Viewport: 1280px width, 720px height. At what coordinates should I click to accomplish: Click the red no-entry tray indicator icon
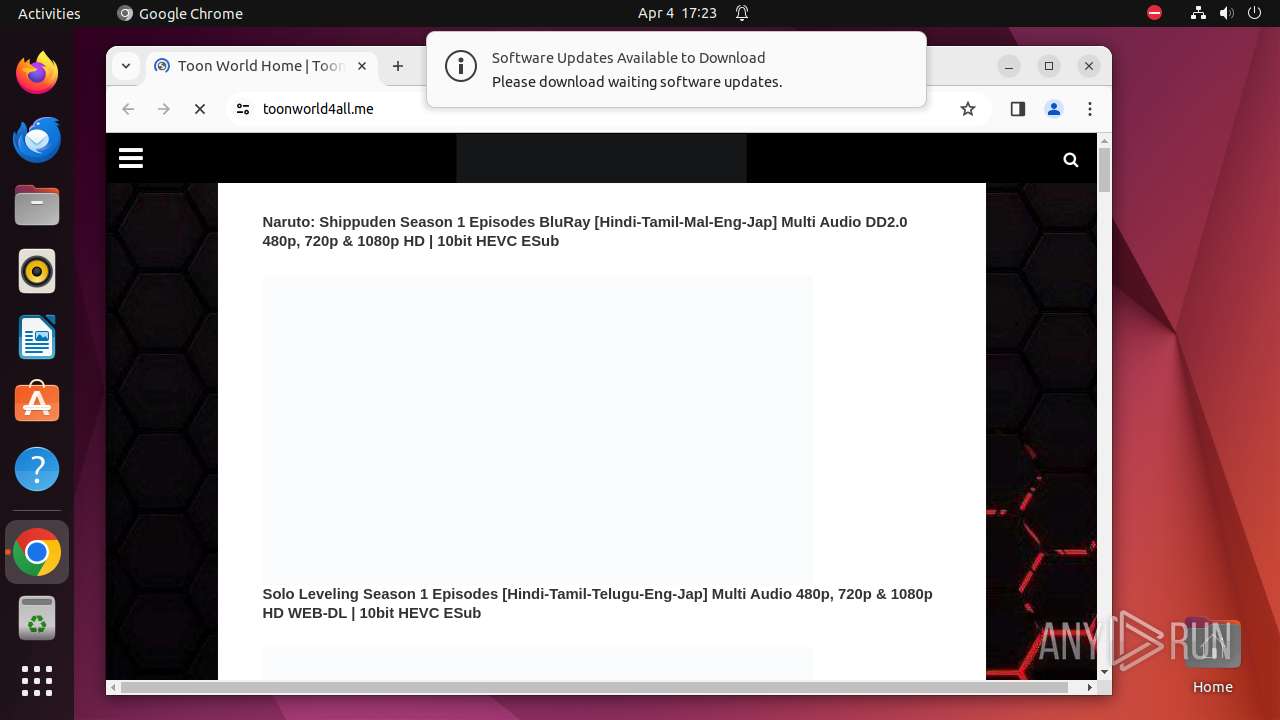pyautogui.click(x=1154, y=13)
